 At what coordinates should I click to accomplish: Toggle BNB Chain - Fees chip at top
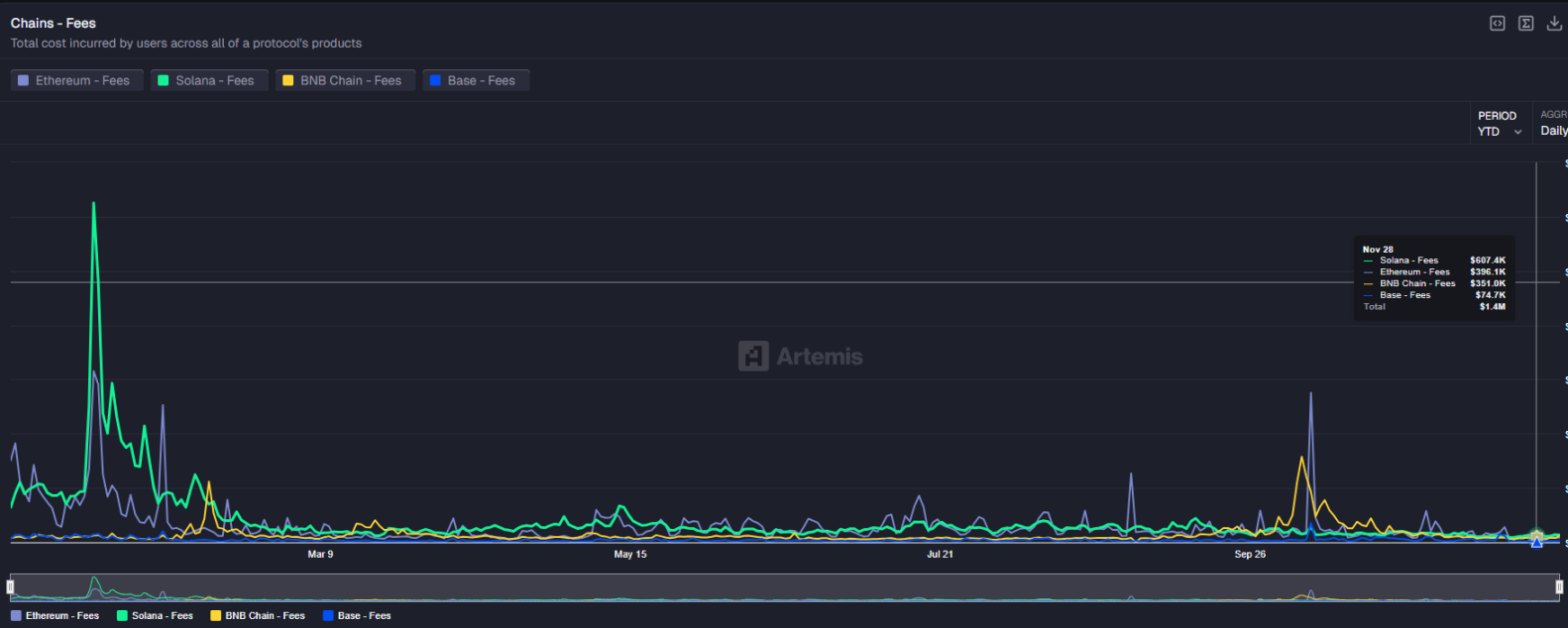coord(345,80)
